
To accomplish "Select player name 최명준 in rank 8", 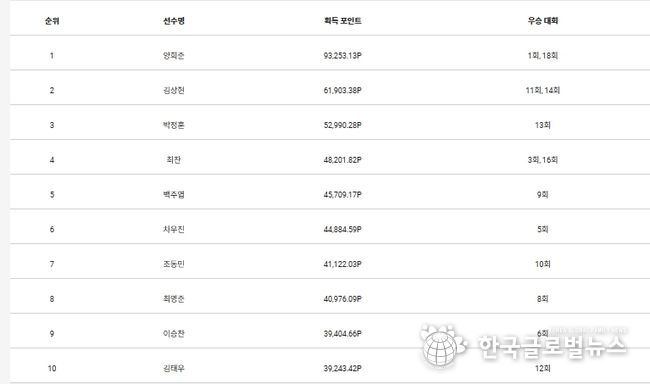I will click(174, 299).
